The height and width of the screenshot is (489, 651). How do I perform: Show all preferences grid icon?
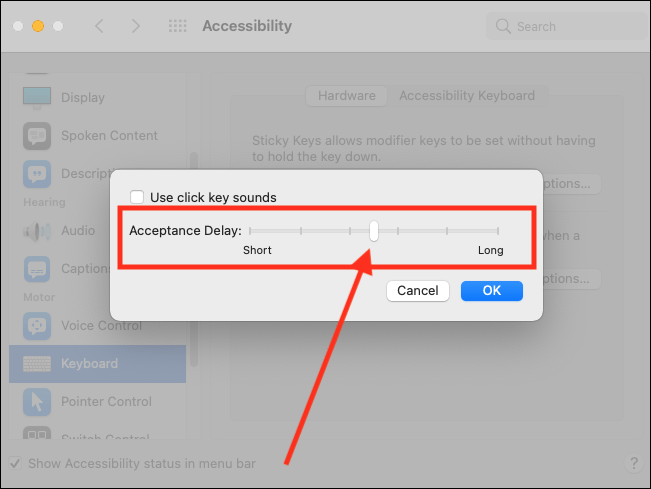pyautogui.click(x=178, y=26)
